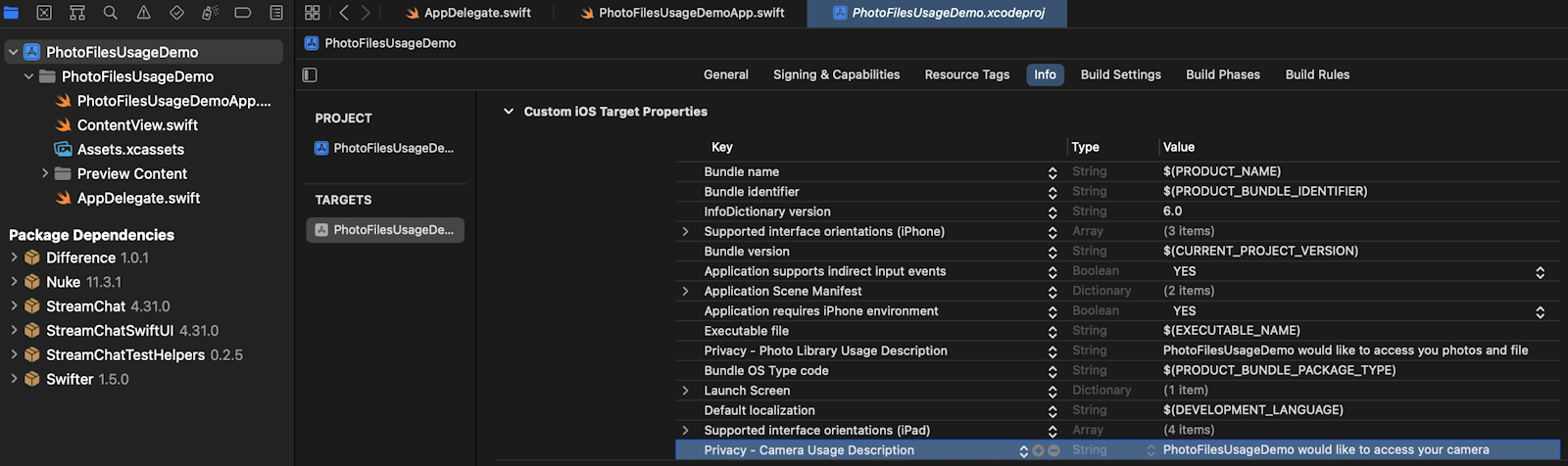Open the Report navigator list icon
The height and width of the screenshot is (466, 1568).
point(276,13)
